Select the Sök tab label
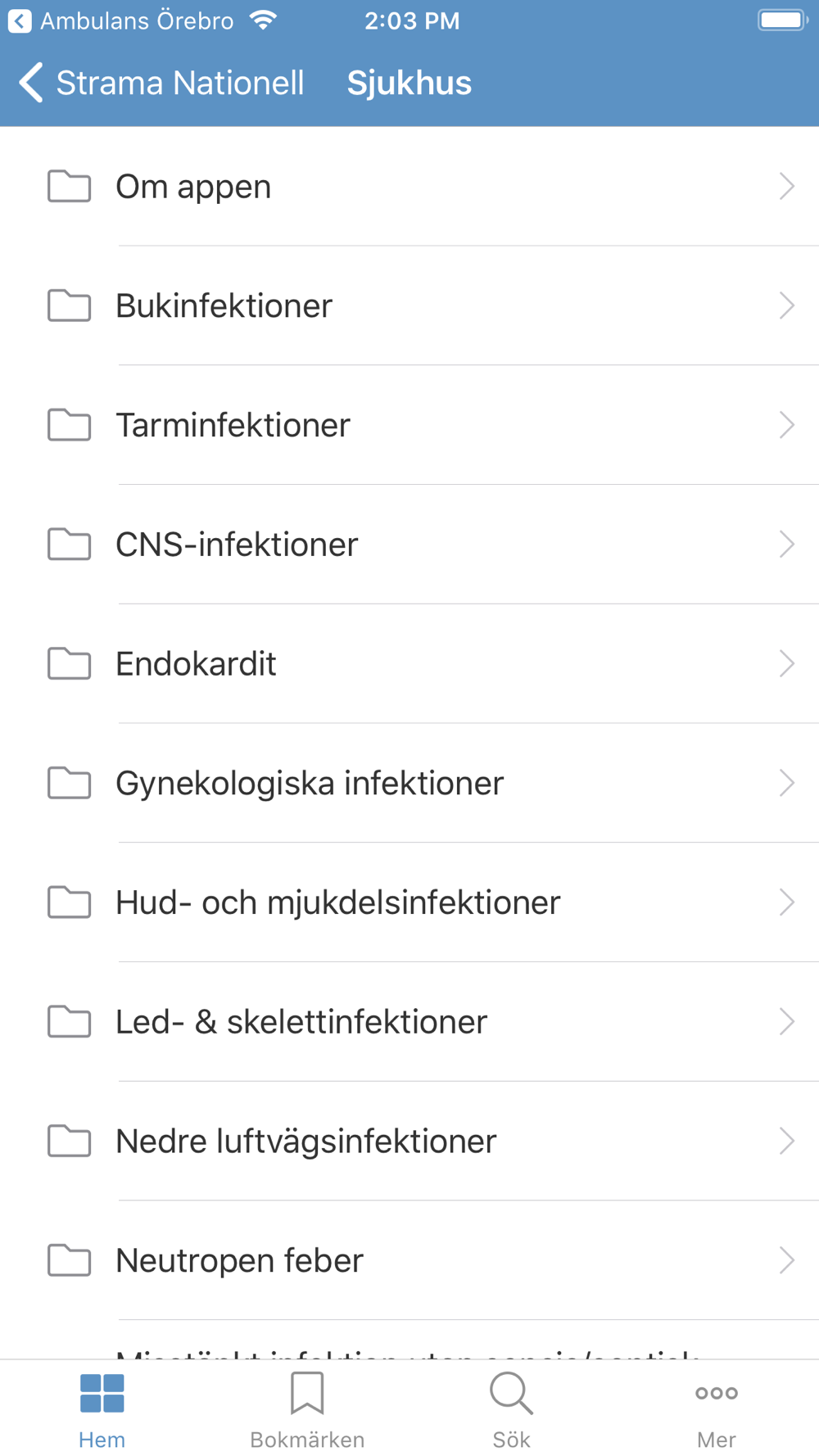This screenshot has width=819, height=1456. pos(511,1440)
